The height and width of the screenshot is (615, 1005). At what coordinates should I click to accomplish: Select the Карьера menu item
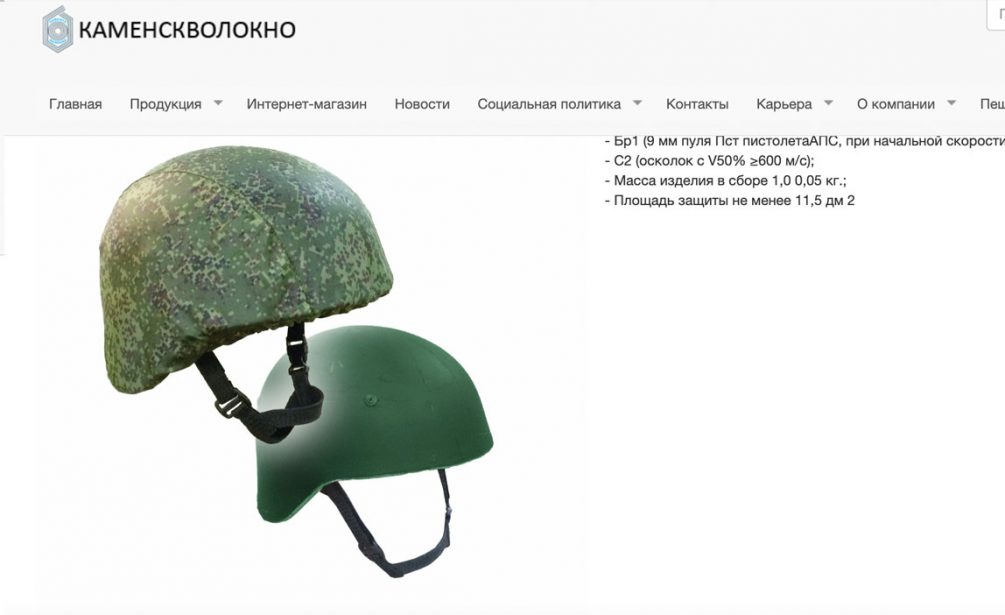click(x=784, y=104)
